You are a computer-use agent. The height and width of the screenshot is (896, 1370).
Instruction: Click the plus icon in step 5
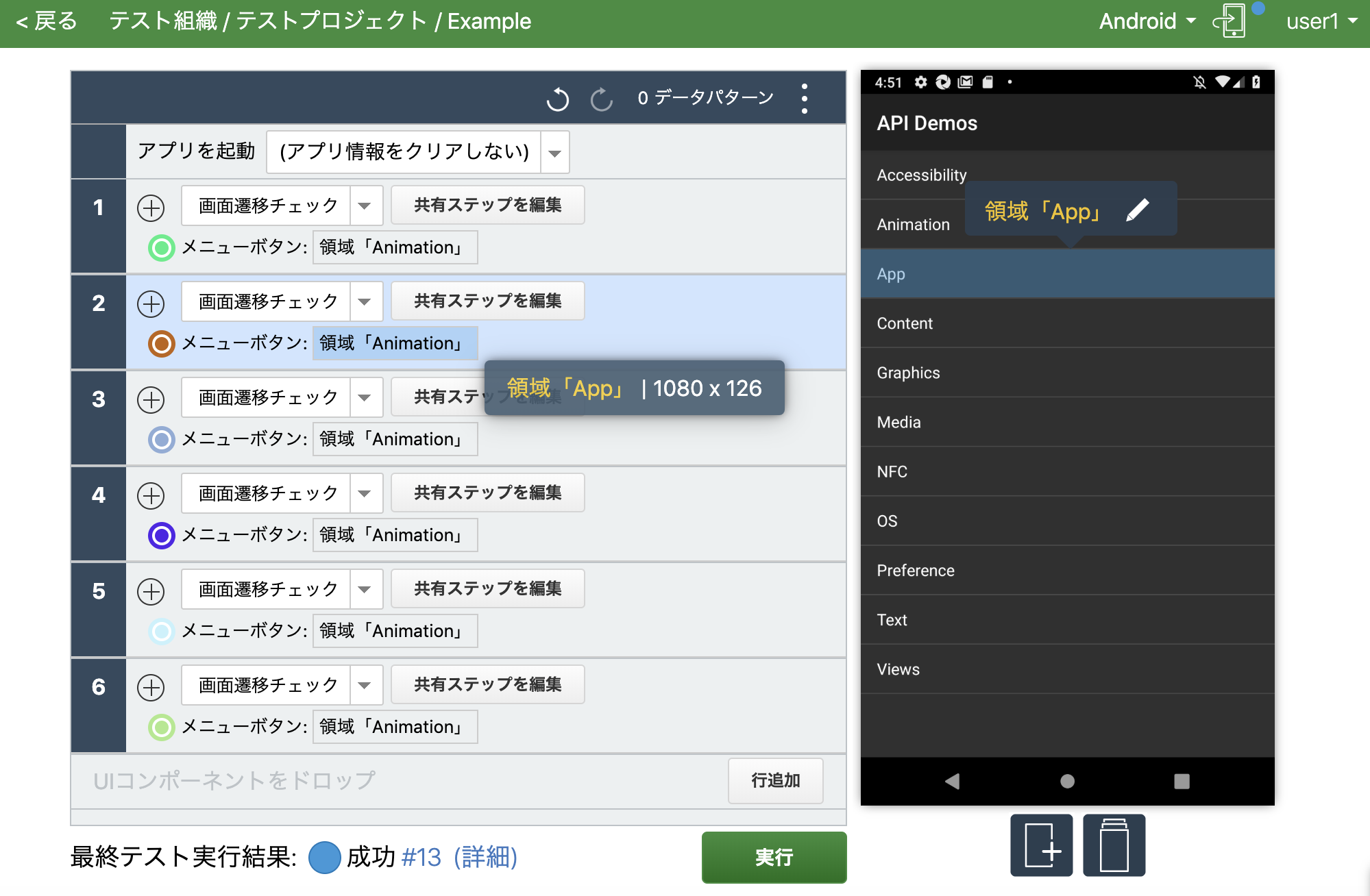(151, 591)
